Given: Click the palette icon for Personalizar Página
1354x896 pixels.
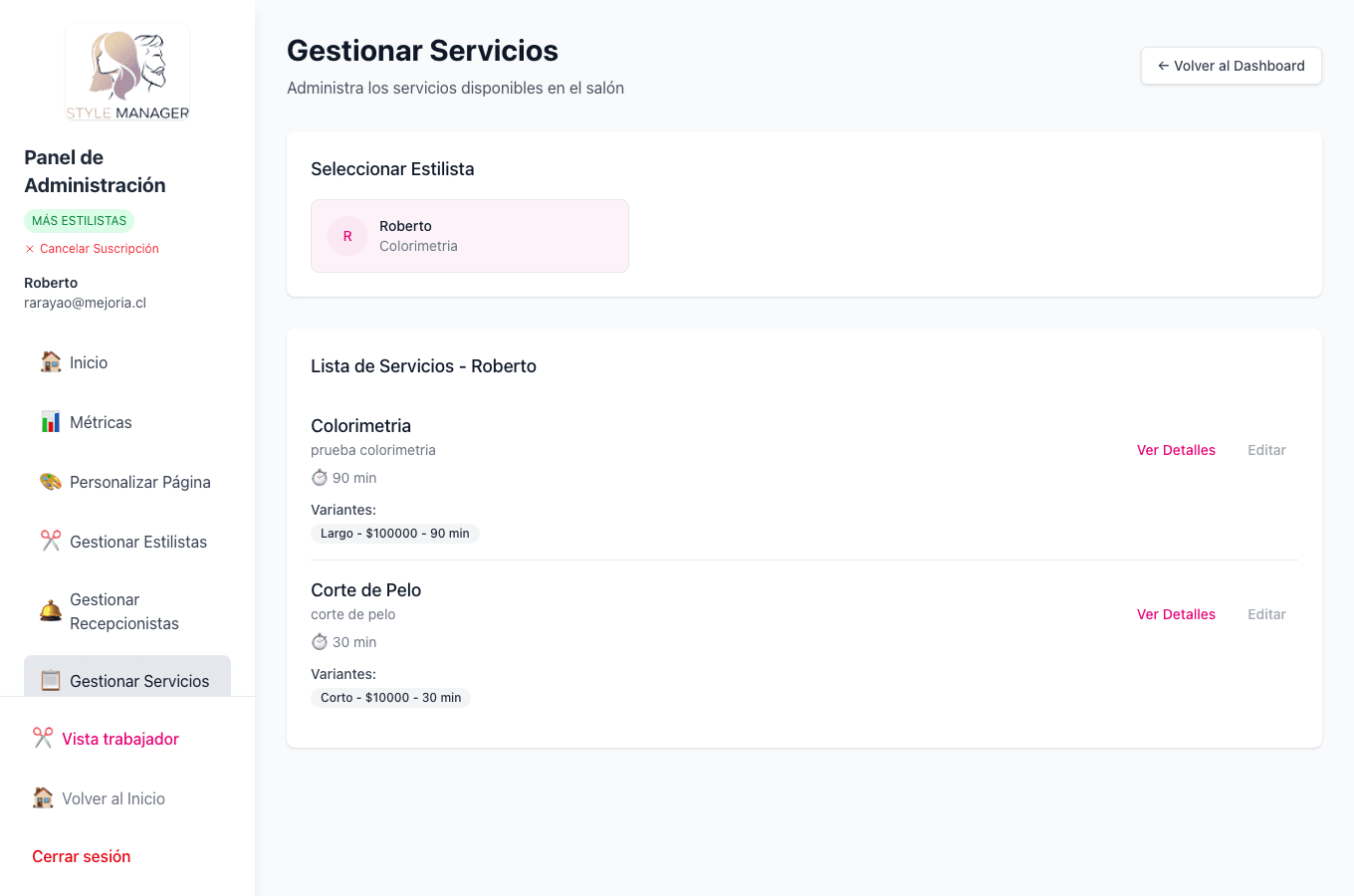Looking at the screenshot, I should pos(50,482).
